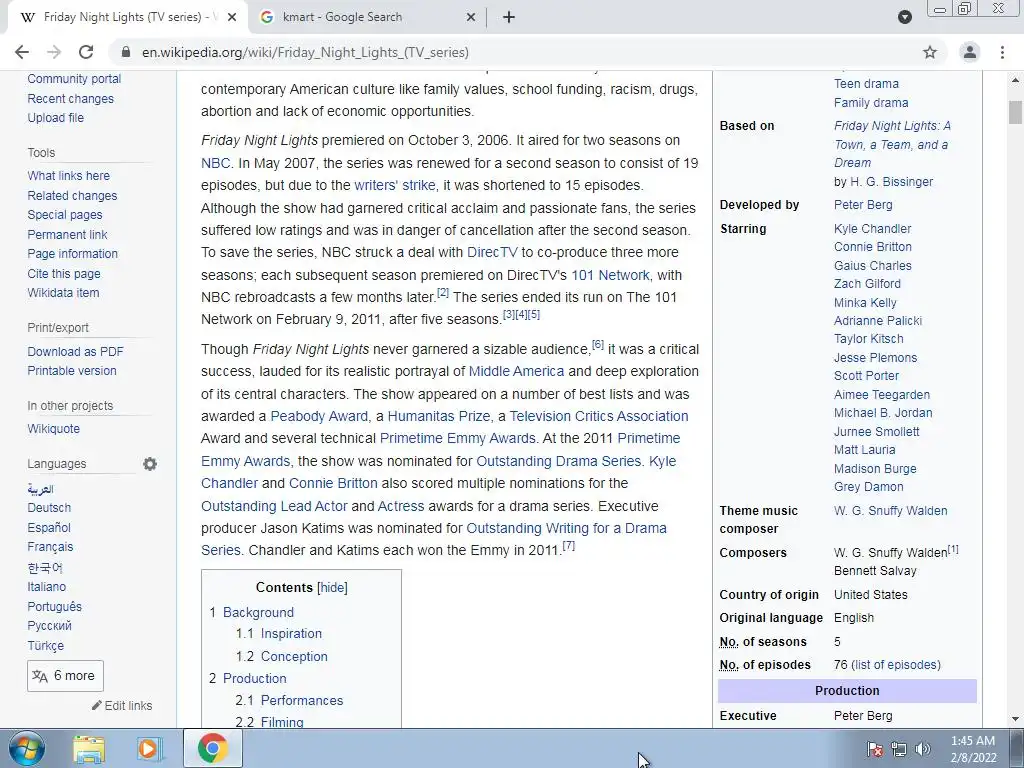This screenshot has width=1024, height=768.
Task: Click the page vertical scrollbar thumb
Action: coord(1015,111)
